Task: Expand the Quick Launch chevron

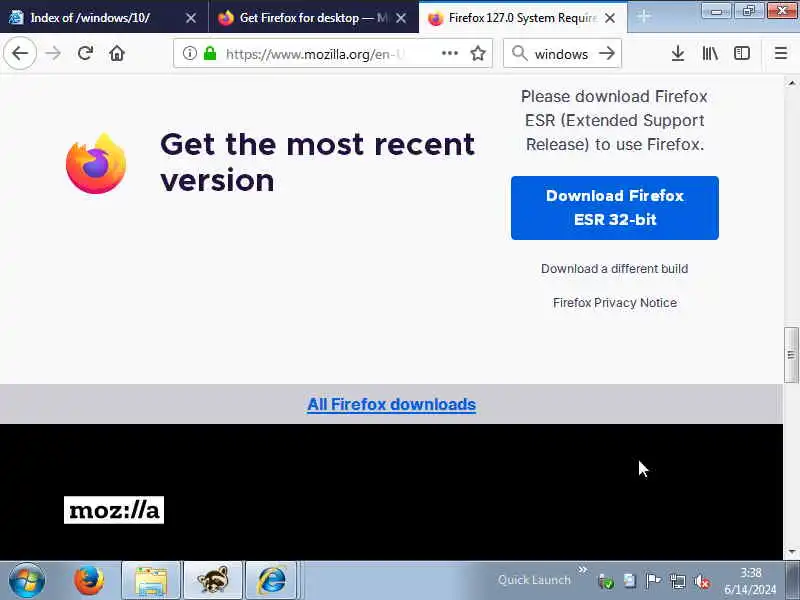Action: (582, 569)
